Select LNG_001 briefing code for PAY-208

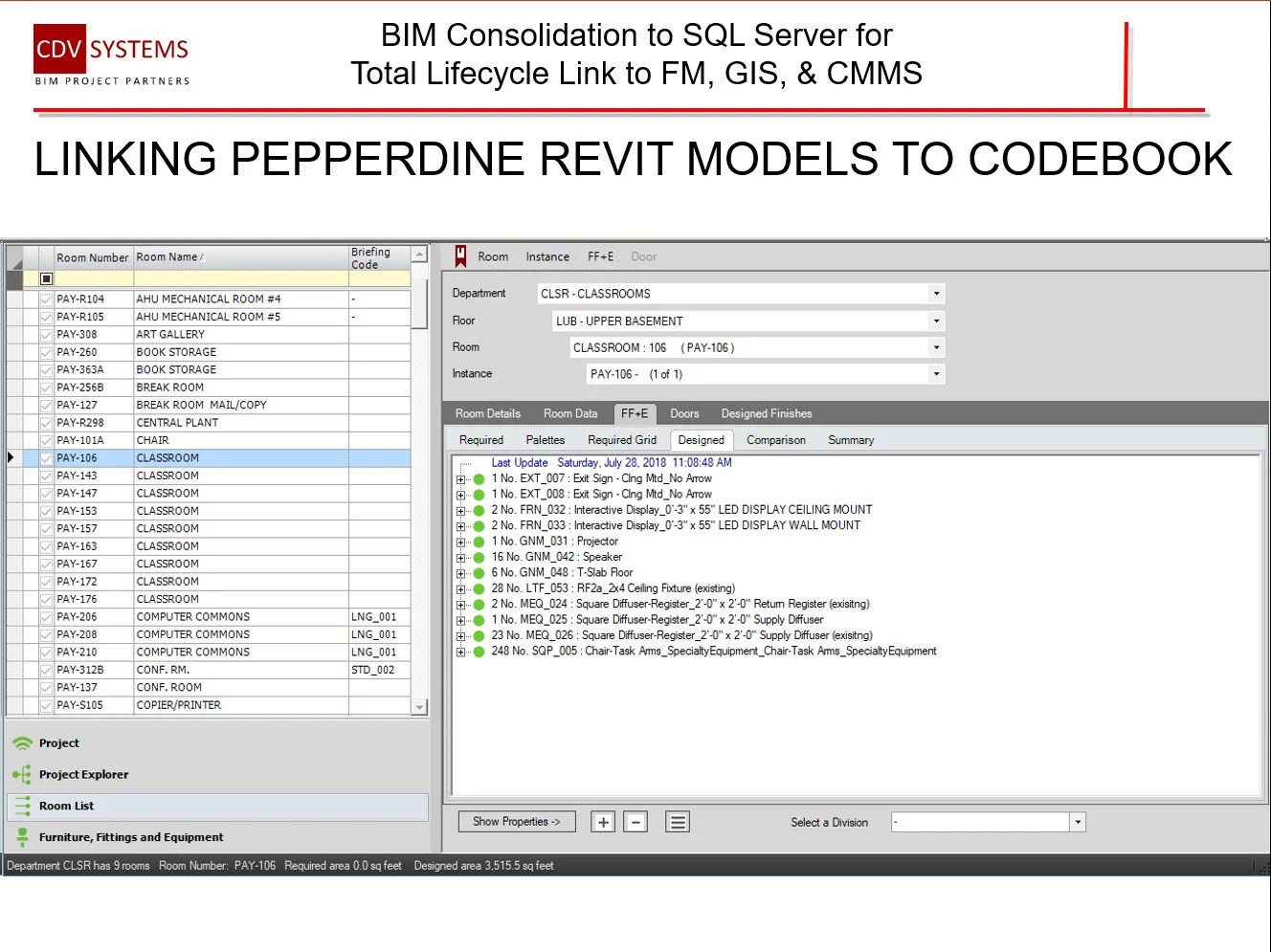point(379,634)
